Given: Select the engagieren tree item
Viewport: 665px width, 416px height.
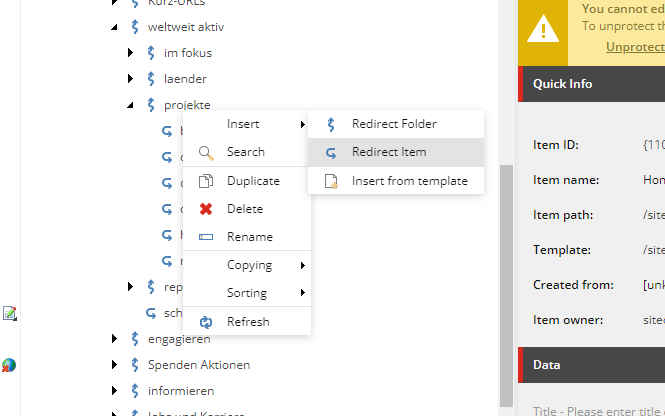Looking at the screenshot, I should [179, 339].
